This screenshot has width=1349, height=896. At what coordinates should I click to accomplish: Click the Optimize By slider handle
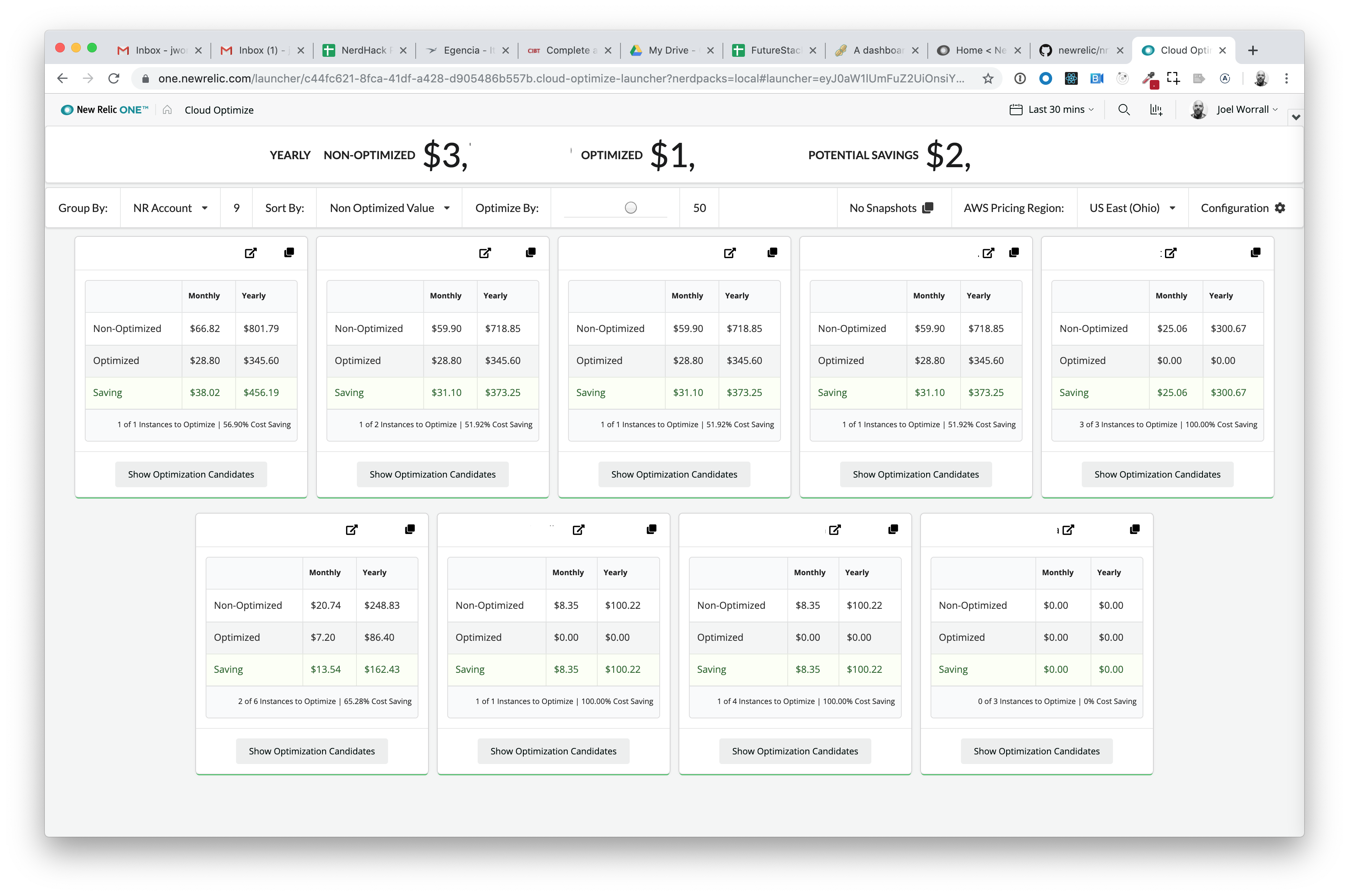point(630,208)
